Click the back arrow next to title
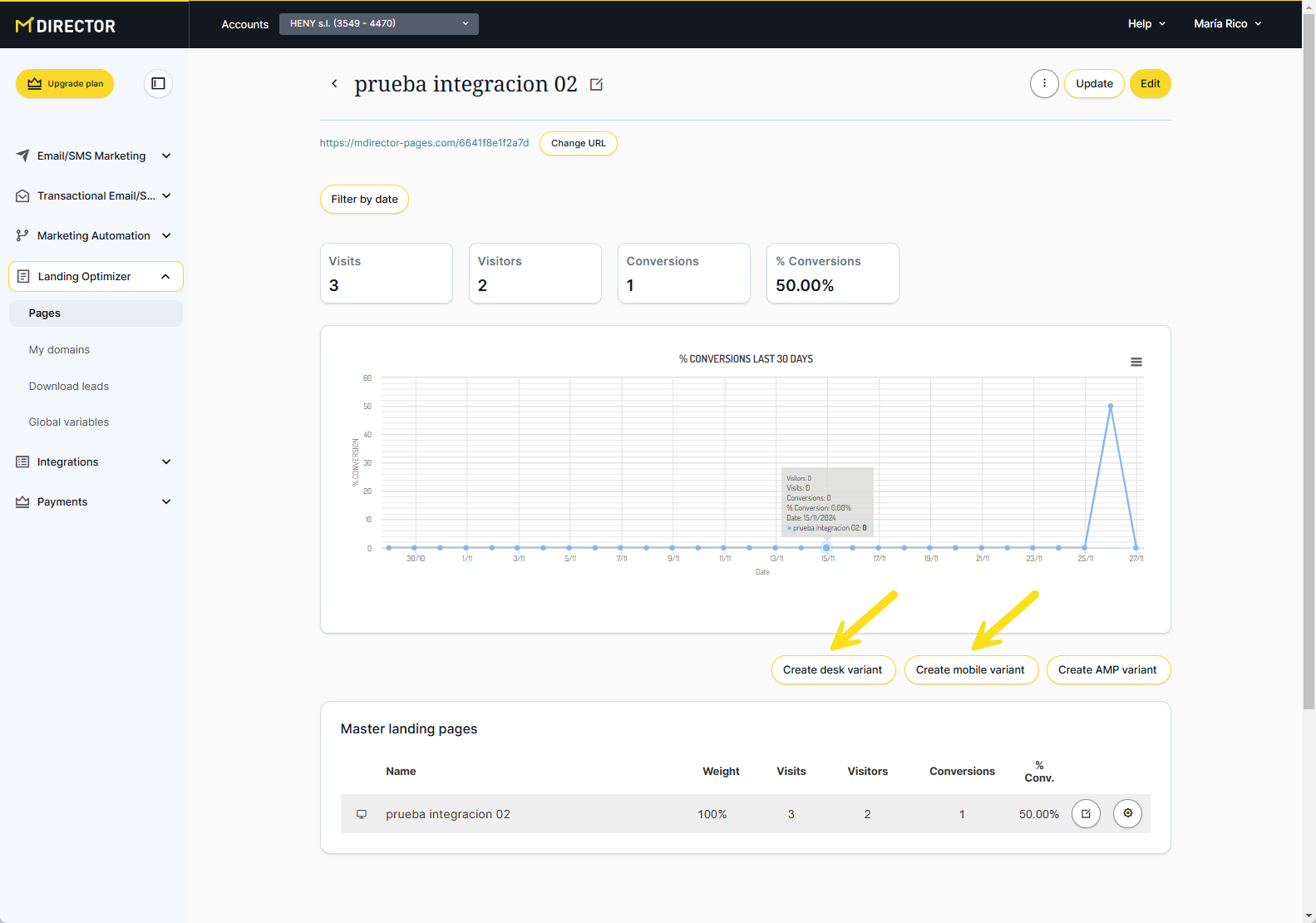 tap(334, 83)
